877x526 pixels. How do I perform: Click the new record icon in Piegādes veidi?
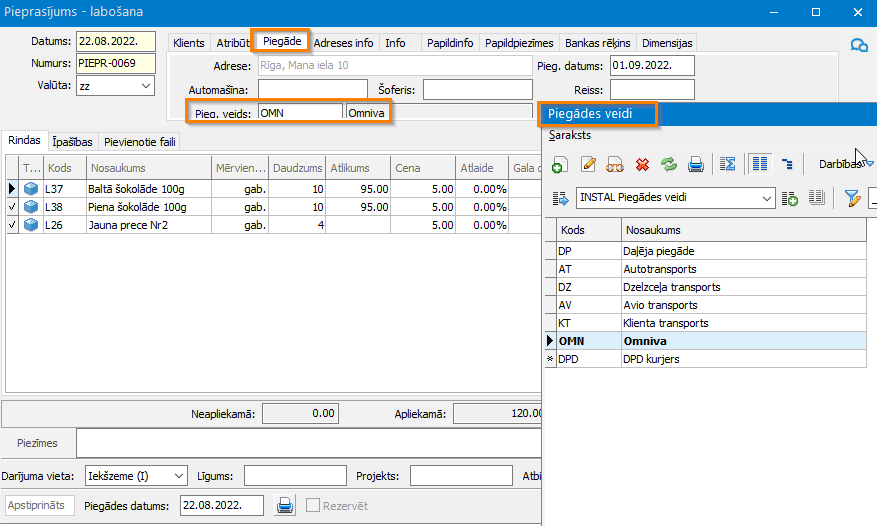(561, 164)
